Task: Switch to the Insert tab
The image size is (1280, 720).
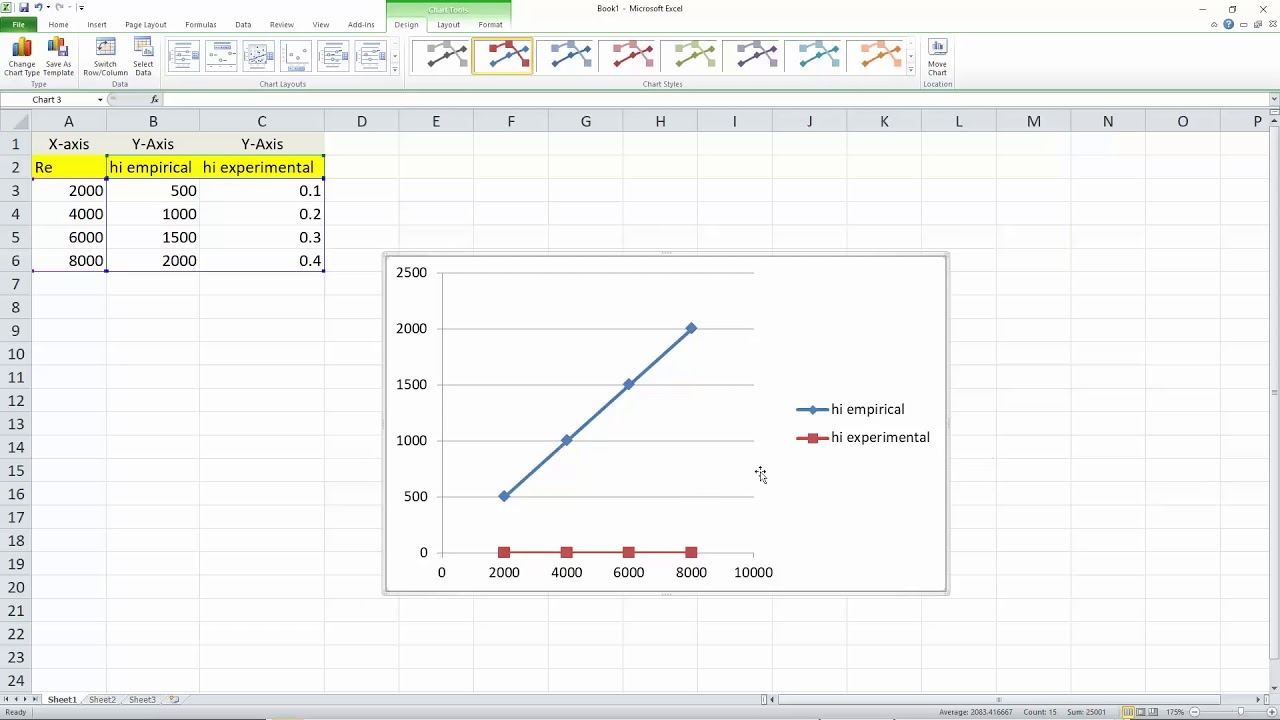Action: point(97,24)
